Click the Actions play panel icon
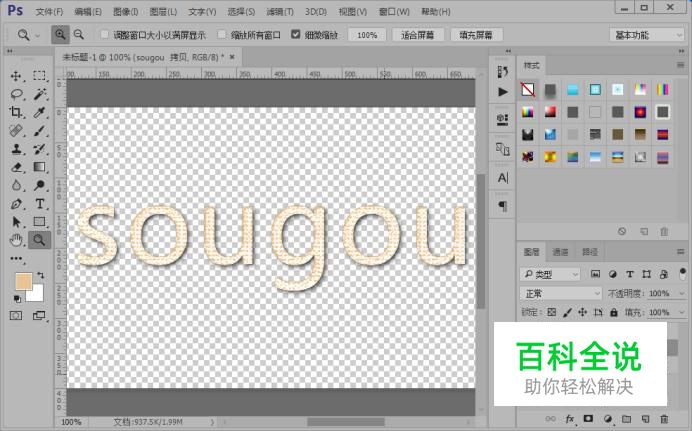Screen dimensions: 692x431 [503, 92]
